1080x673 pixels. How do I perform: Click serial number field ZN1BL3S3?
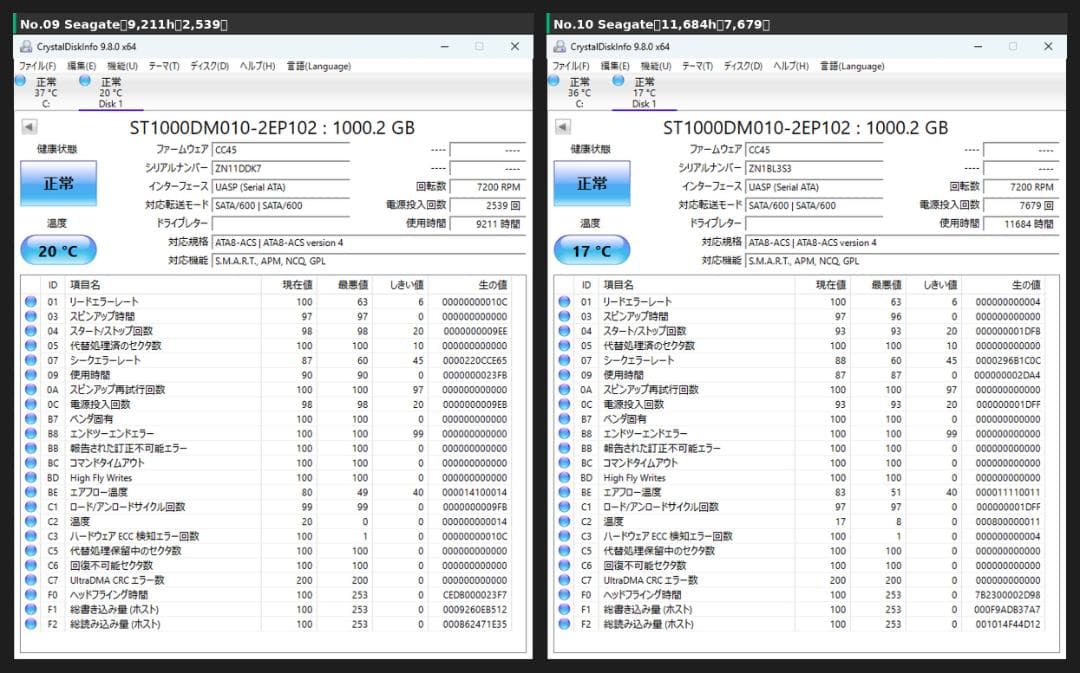tap(815, 168)
